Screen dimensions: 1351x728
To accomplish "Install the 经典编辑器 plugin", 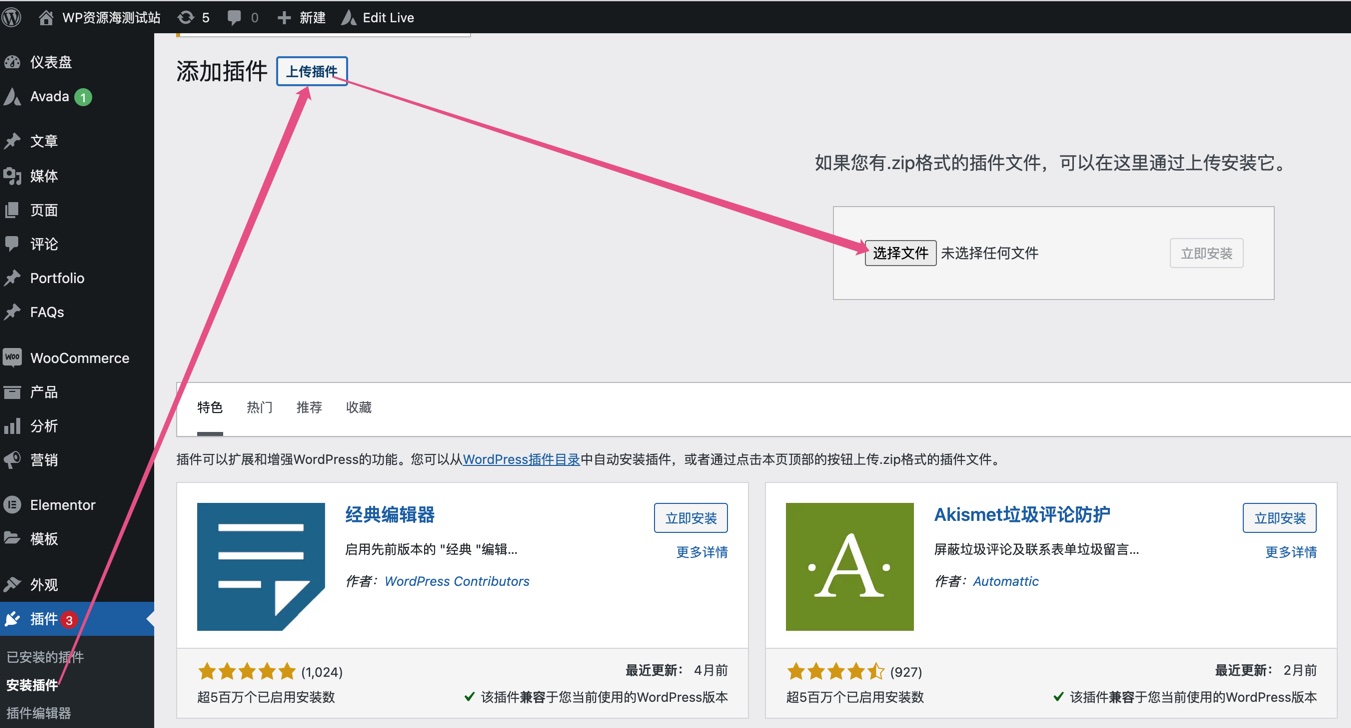I will click(690, 518).
